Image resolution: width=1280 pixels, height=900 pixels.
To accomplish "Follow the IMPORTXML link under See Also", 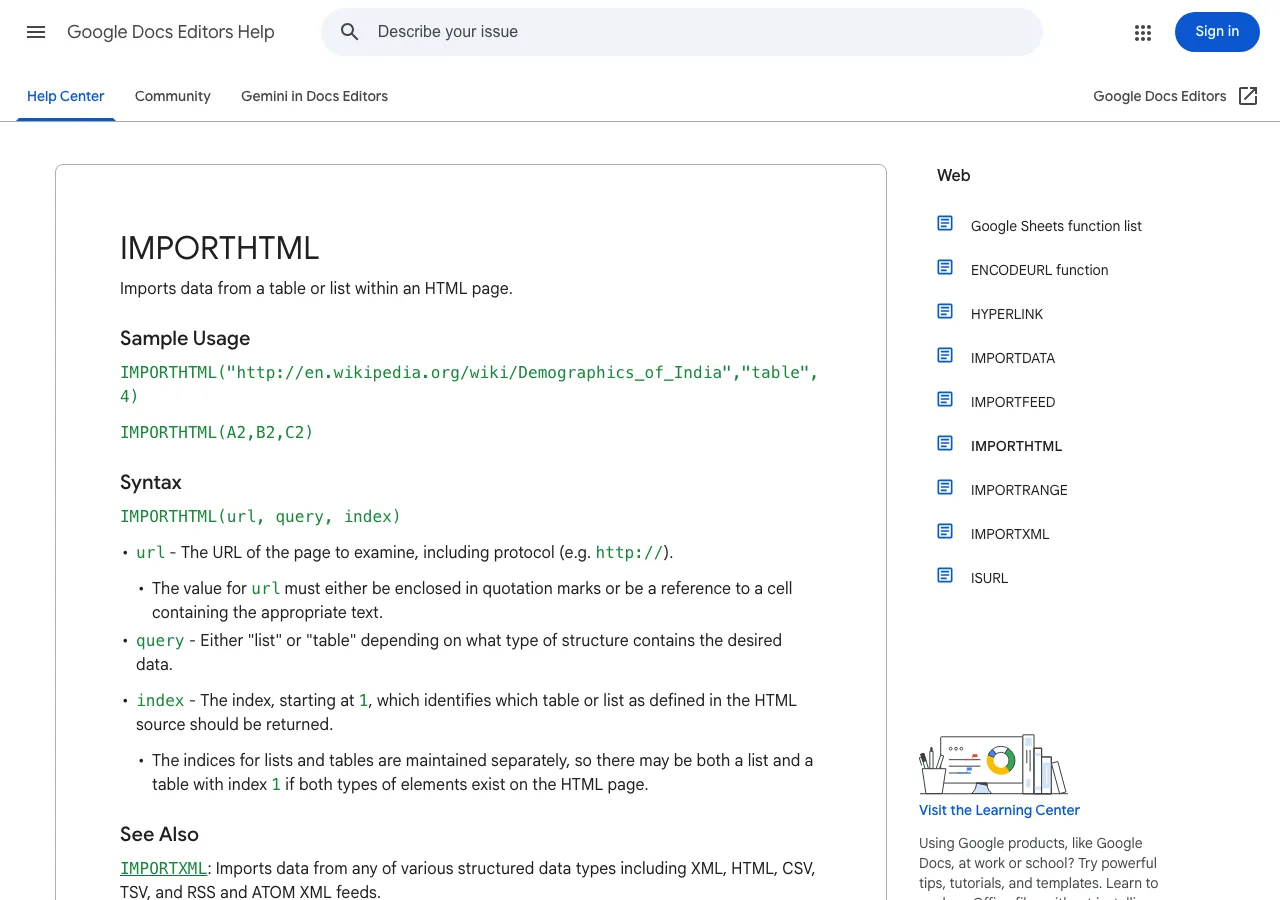I will coord(164,868).
